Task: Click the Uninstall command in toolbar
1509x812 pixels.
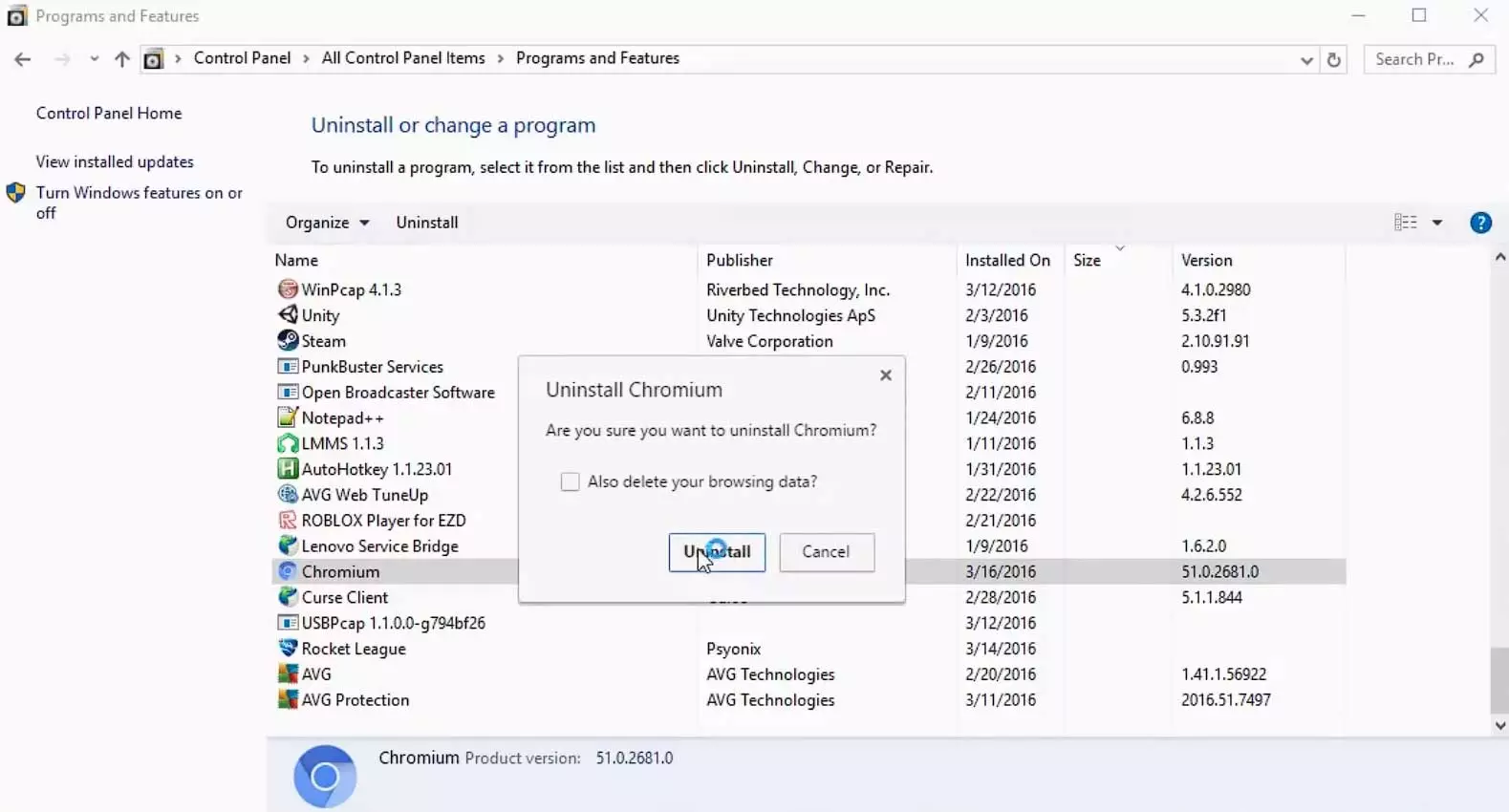Action: (x=427, y=223)
